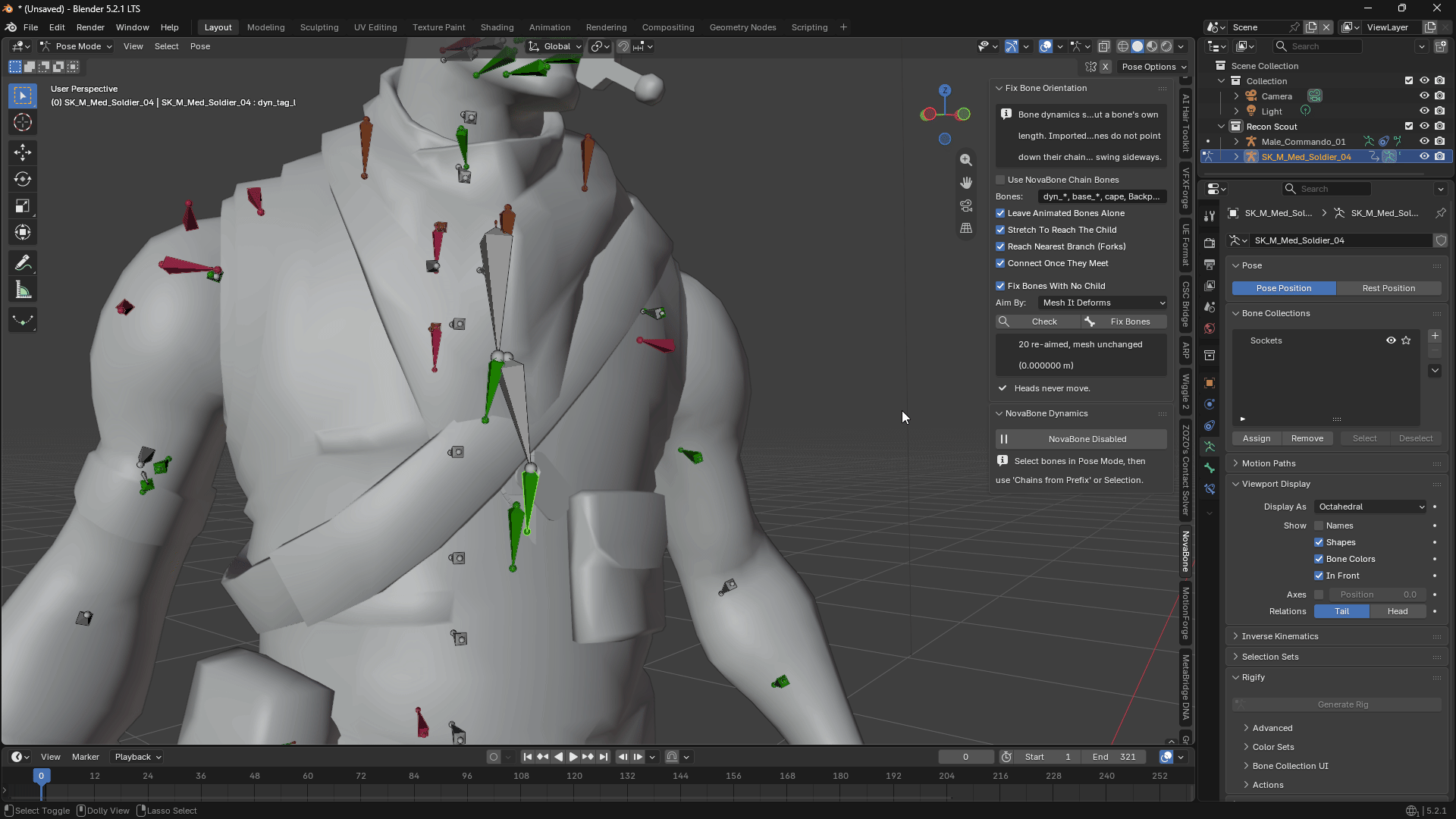Disable the In Front checkbox
The width and height of the screenshot is (1456, 819).
pos(1319,576)
